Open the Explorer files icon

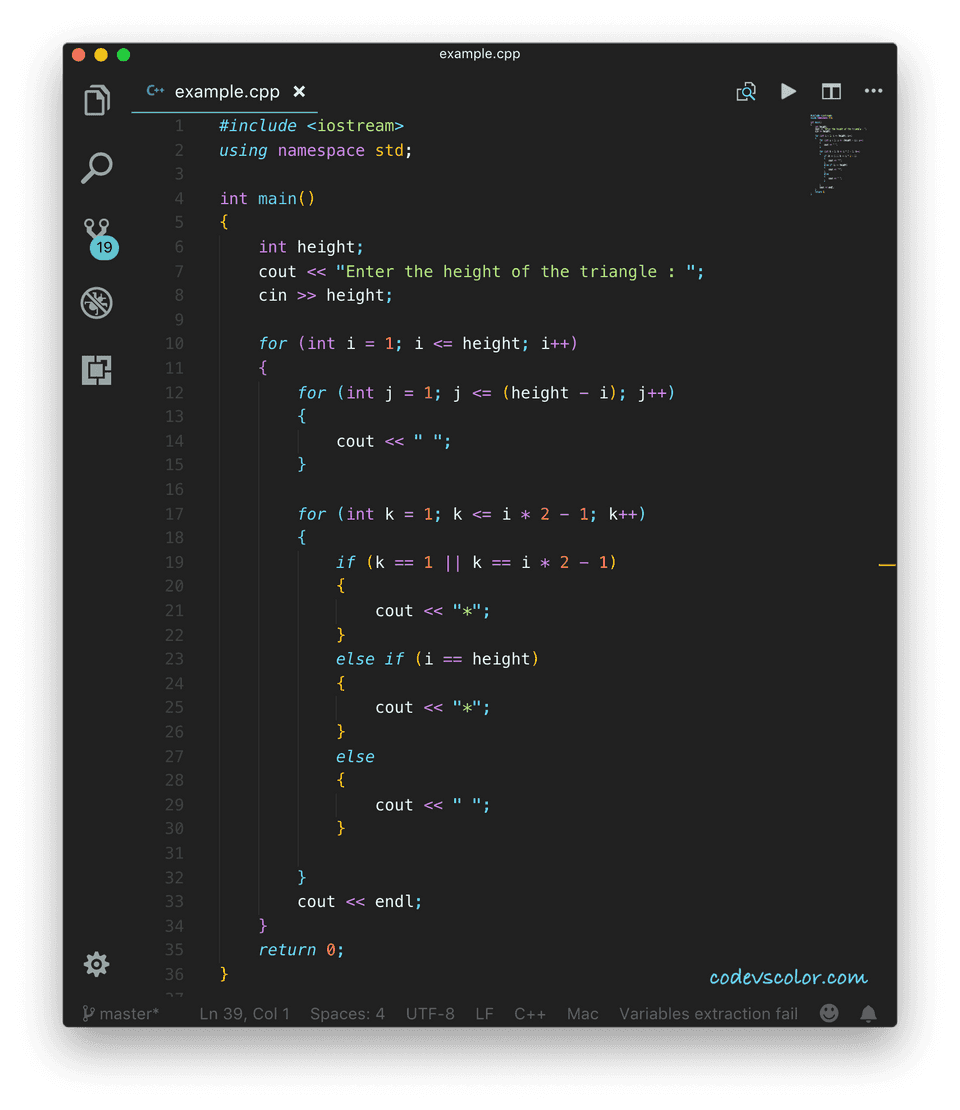97,101
